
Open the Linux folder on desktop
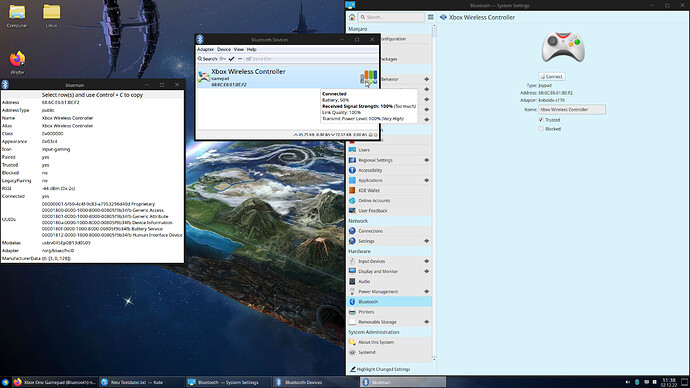51,16
